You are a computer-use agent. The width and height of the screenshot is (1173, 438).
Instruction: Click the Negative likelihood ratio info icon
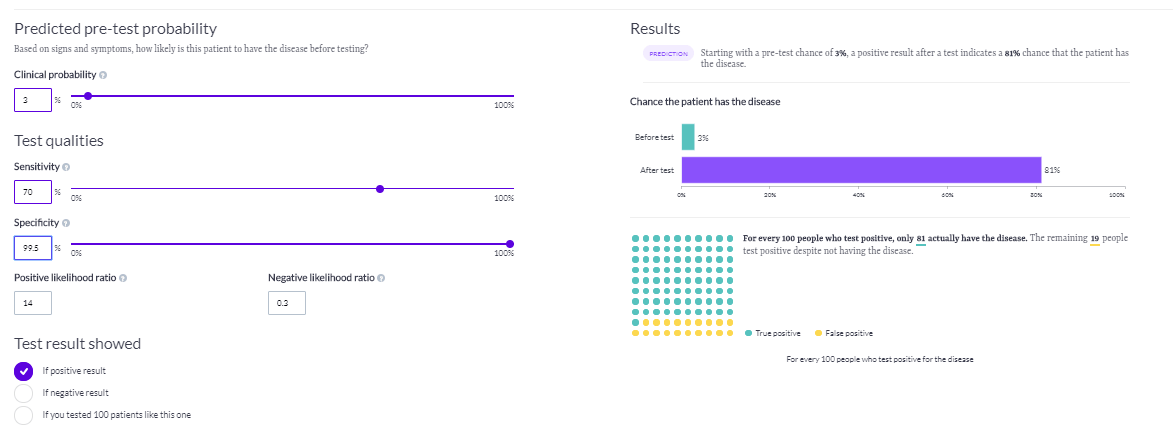click(x=381, y=278)
